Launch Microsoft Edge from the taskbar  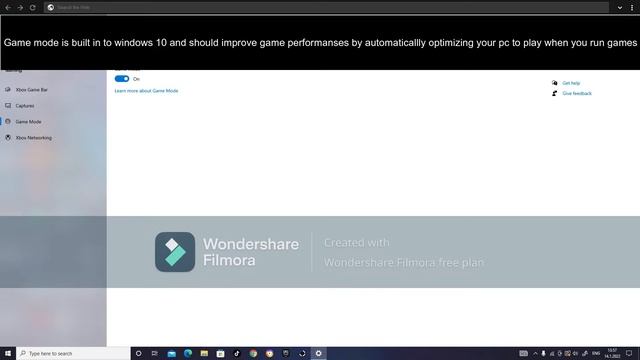188,353
